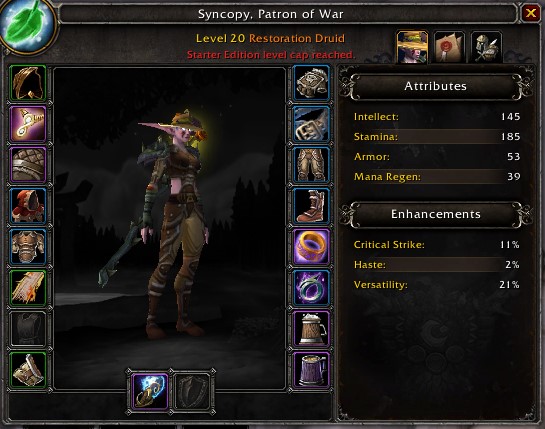The width and height of the screenshot is (545, 429).
Task: Click the empty shirt slot
Action: coord(28,329)
